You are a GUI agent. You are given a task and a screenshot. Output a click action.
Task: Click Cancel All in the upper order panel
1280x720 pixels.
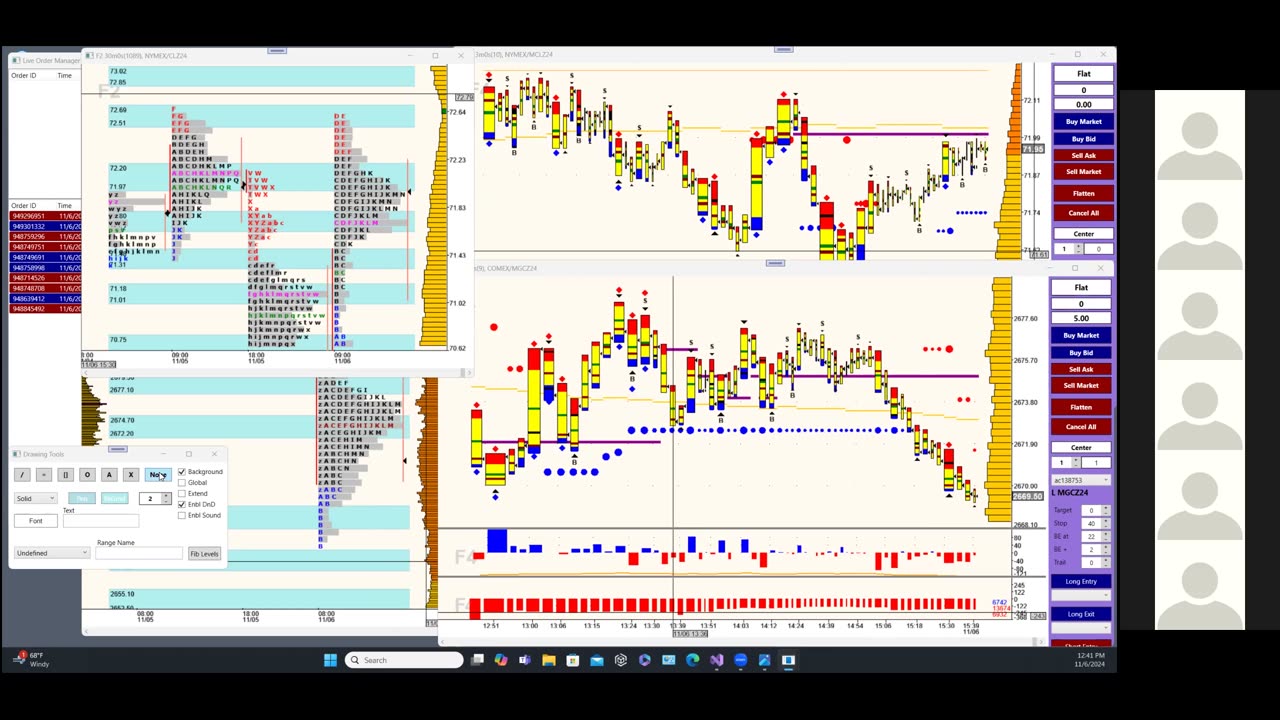coord(1083,213)
